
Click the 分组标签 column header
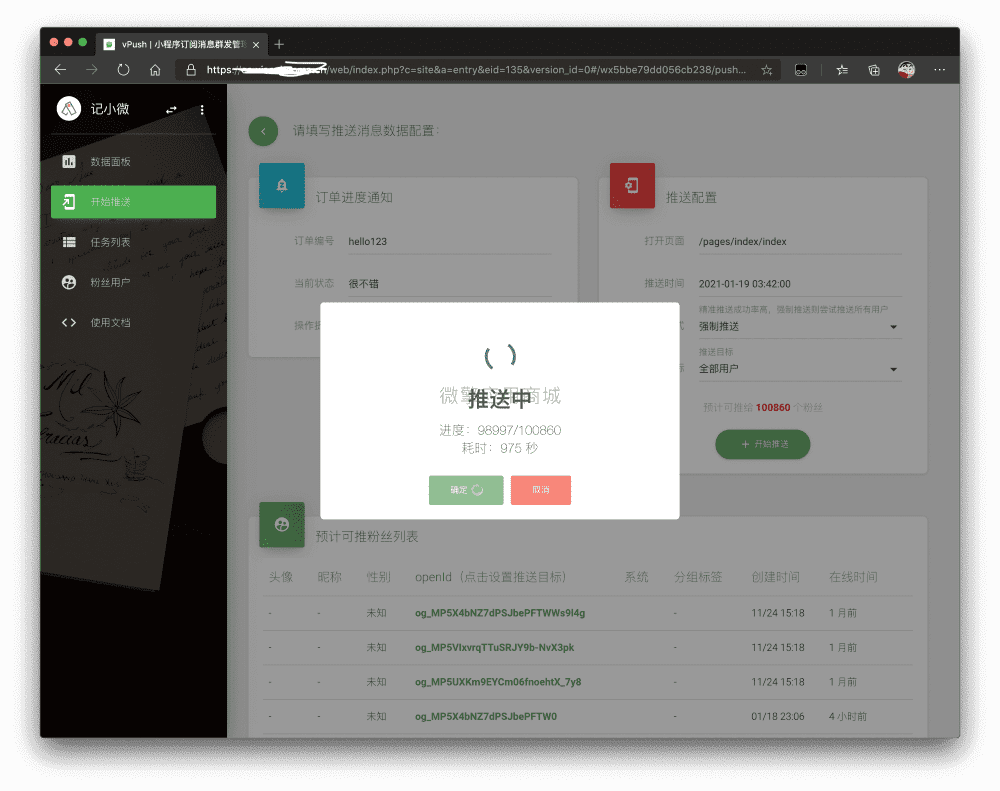[x=698, y=577]
